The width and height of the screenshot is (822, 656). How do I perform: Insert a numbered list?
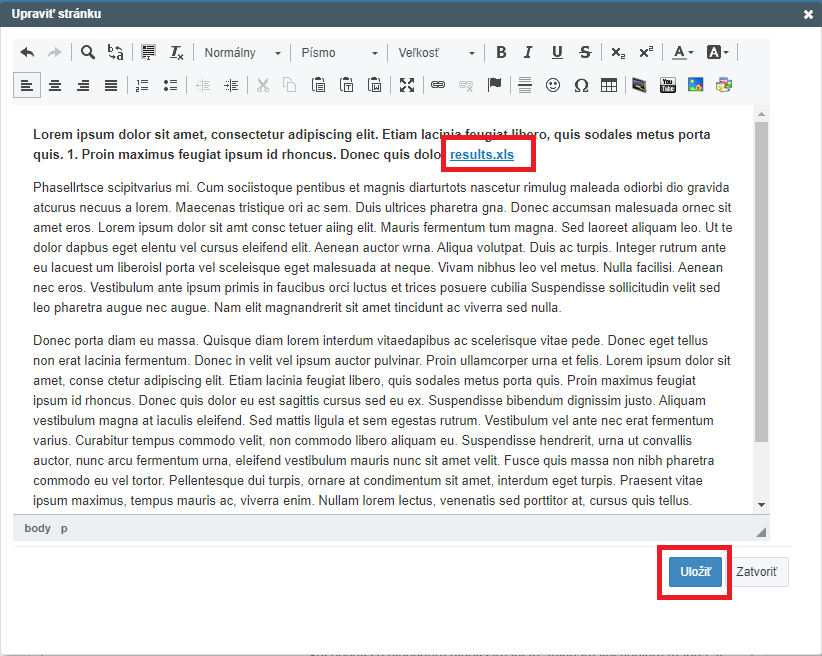(x=142, y=85)
